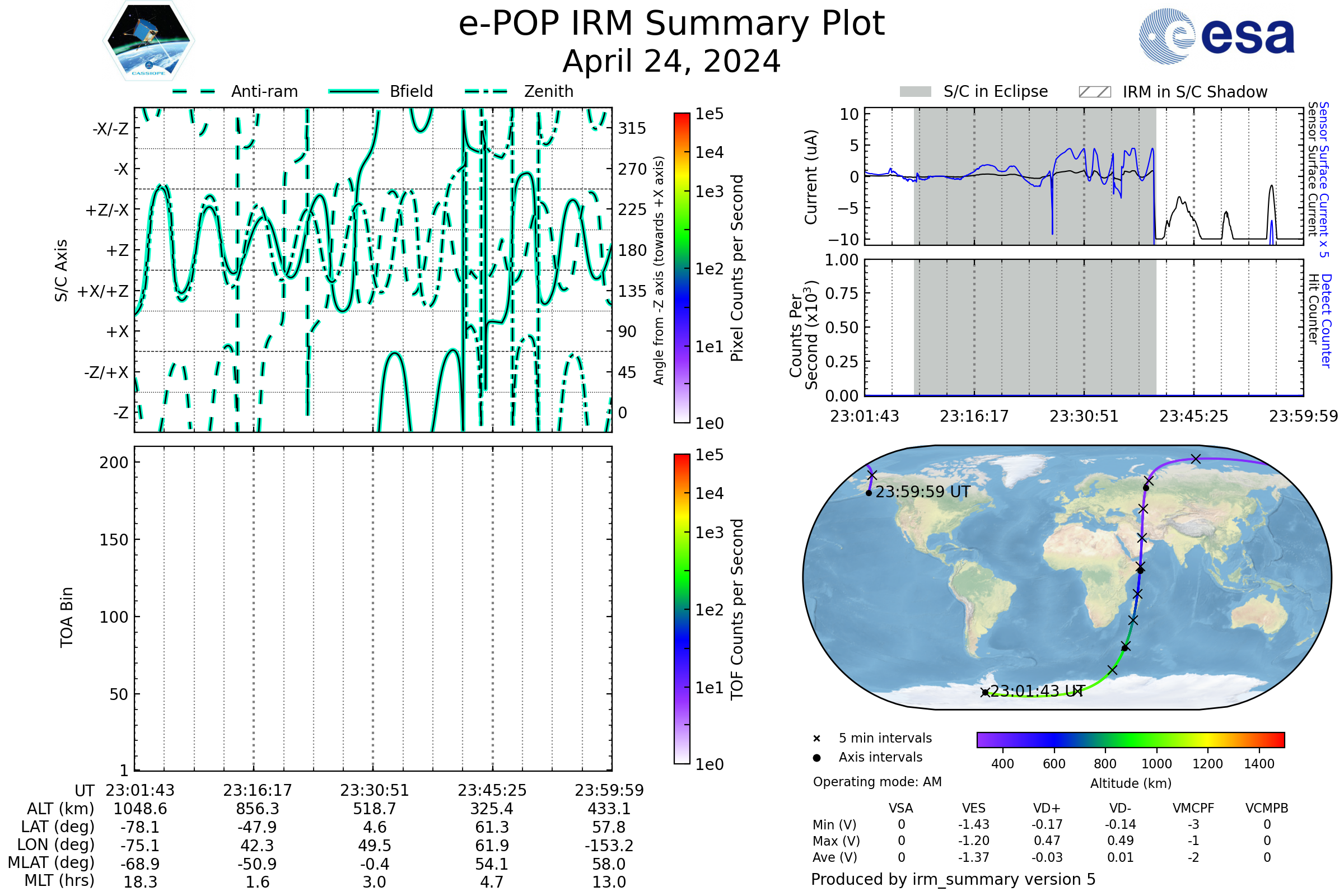Image resolution: width=1344 pixels, height=896 pixels.
Task: Click the VMCPF column header in voltage table
Action: point(1193,808)
